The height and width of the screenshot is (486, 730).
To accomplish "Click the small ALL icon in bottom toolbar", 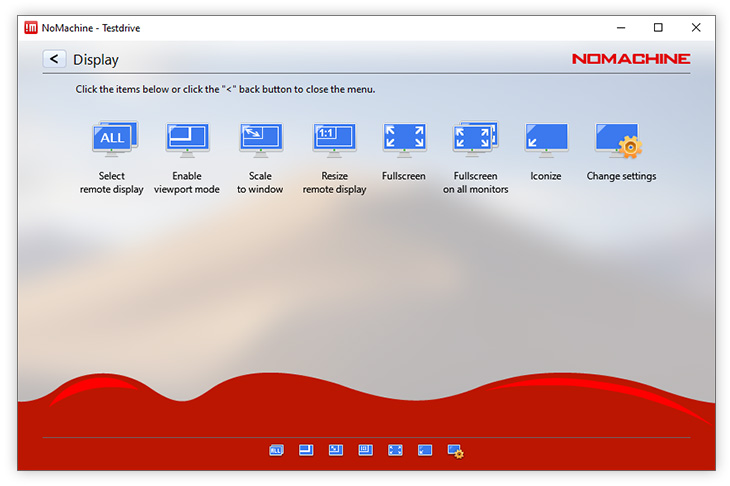I will click(276, 451).
